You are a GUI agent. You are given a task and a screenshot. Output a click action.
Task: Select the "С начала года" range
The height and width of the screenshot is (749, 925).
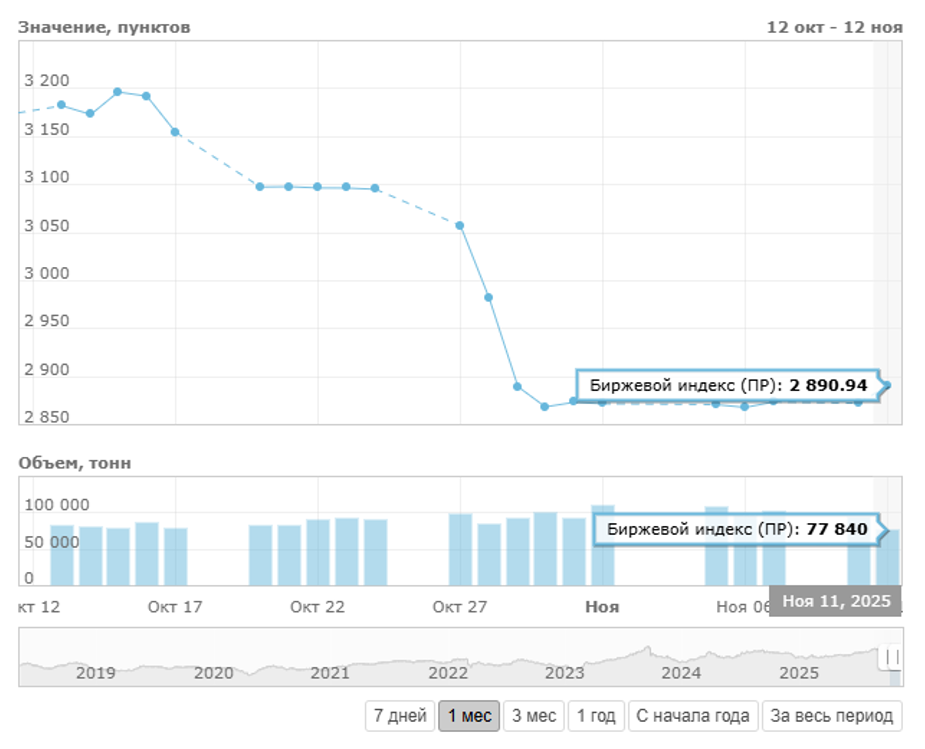coord(692,716)
